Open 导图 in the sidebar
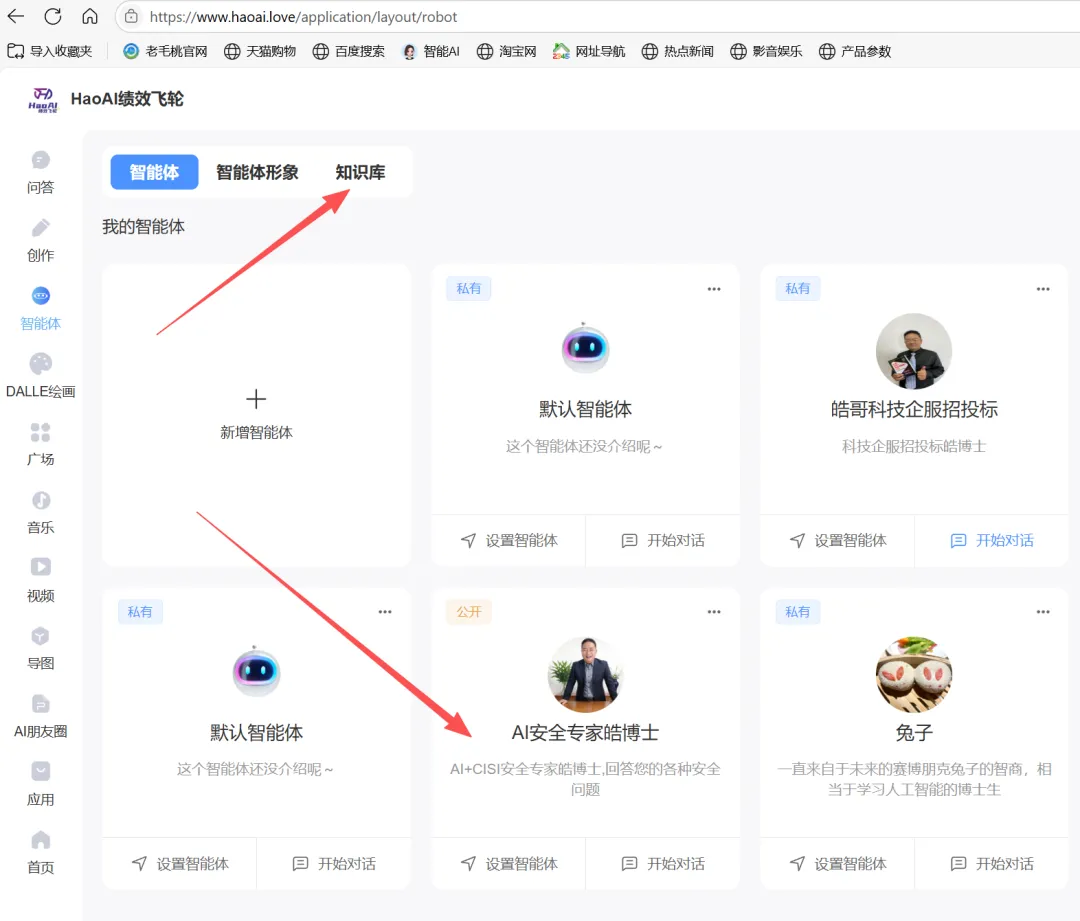The height and width of the screenshot is (921, 1080). click(41, 649)
